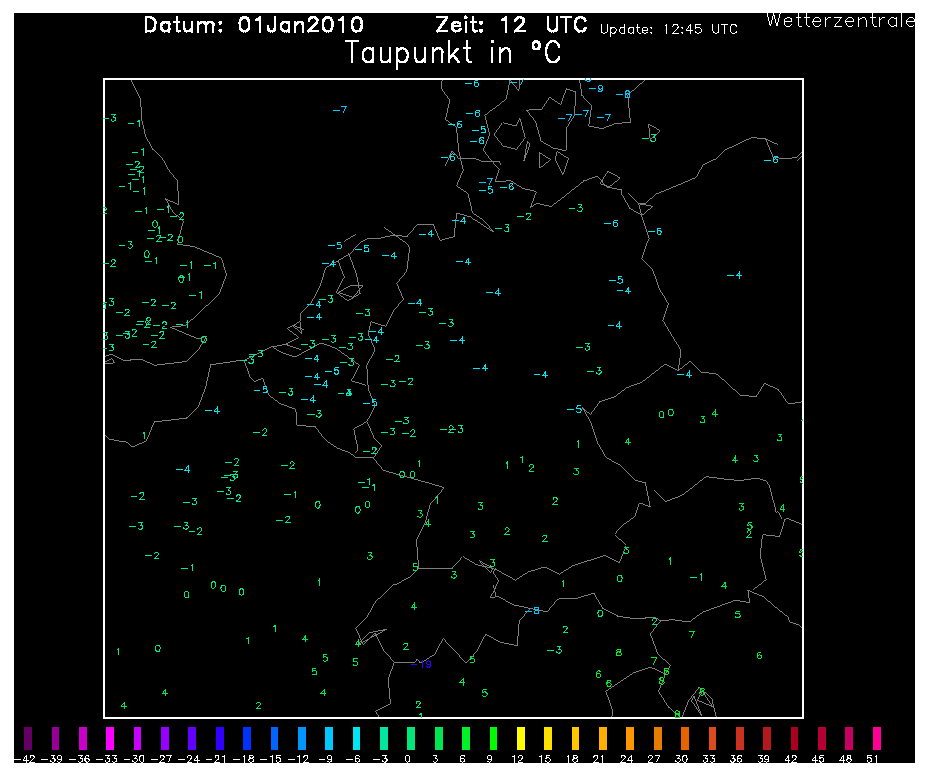Image resolution: width=928 pixels, height=776 pixels.
Task: Pick the sky-blue legend swatch above -9
Action: tap(328, 738)
